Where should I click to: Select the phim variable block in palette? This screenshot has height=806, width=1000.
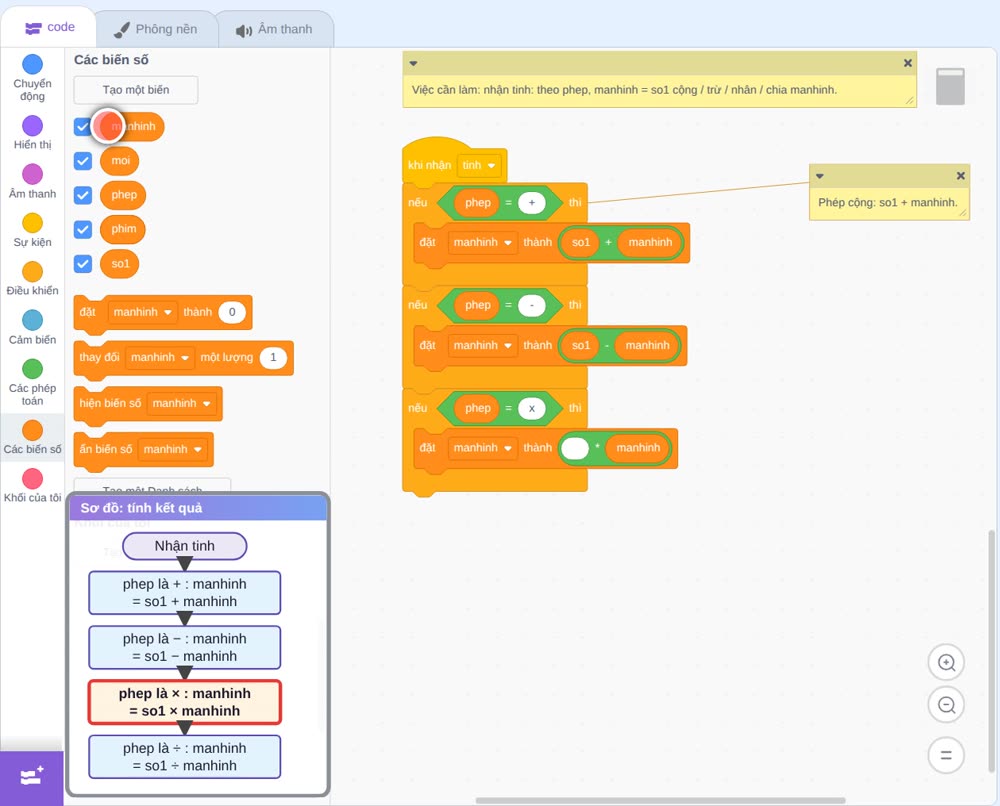point(123,230)
